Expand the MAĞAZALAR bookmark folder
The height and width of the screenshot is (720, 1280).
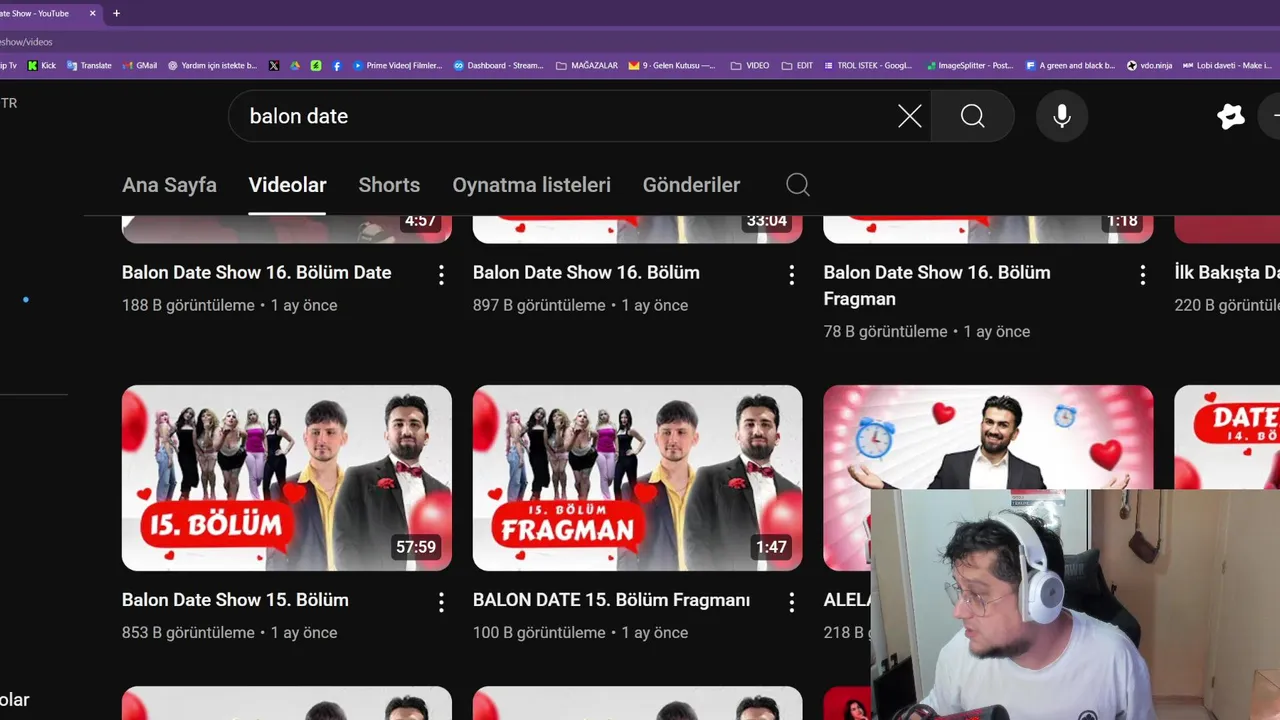click(x=587, y=65)
